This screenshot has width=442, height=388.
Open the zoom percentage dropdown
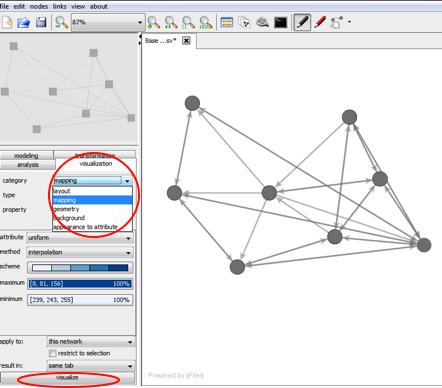(108, 22)
